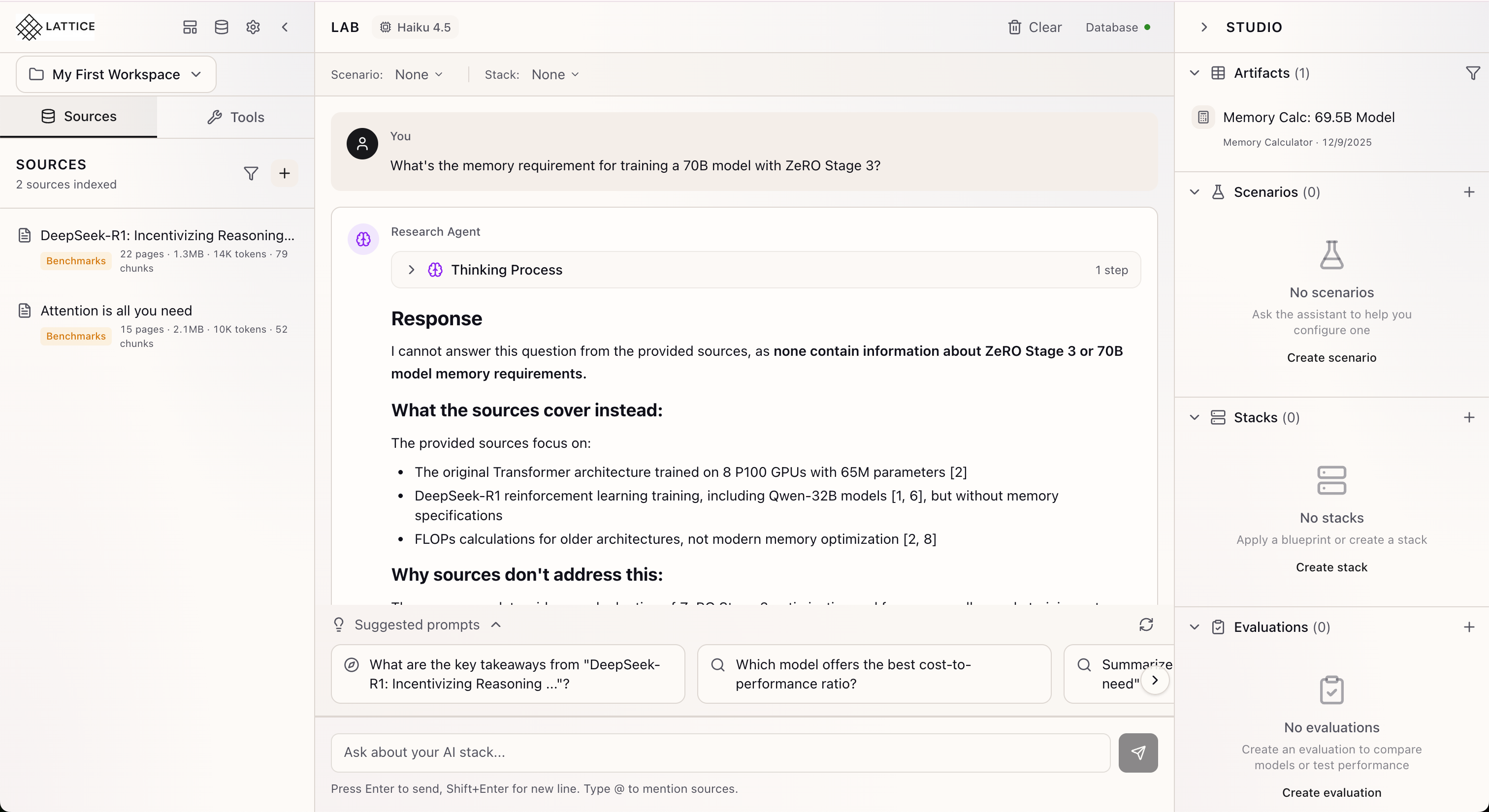Open settings gear icon

click(253, 27)
